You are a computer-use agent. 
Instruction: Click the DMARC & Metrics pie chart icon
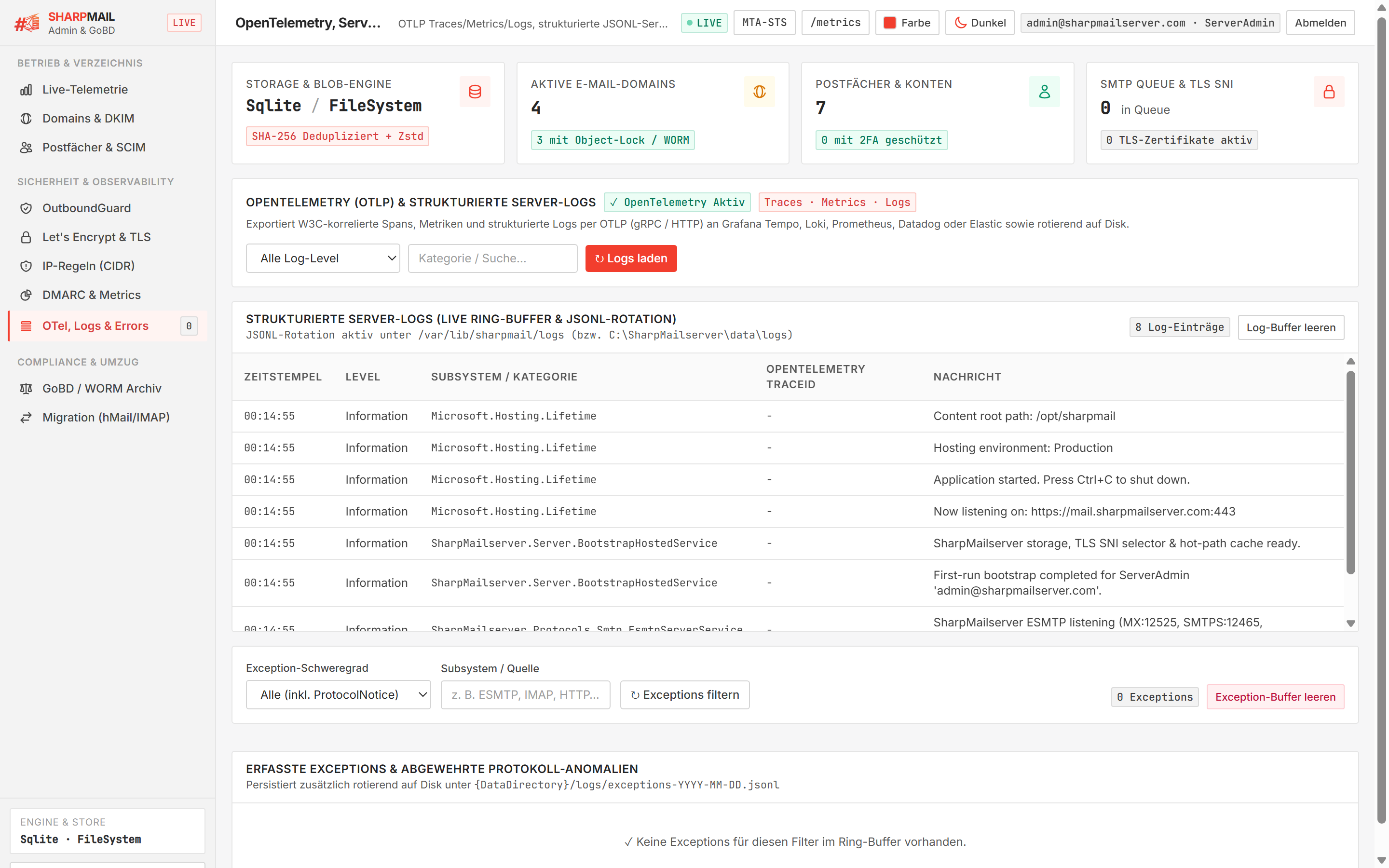[x=26, y=295]
